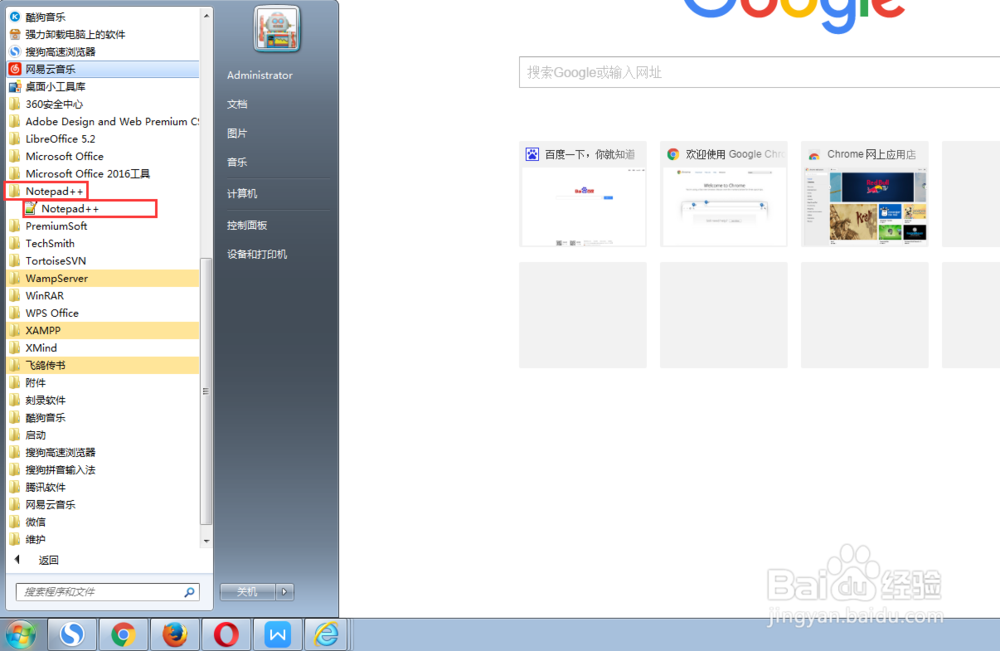Expand the TortoiseSVN folder
This screenshot has width=1000, height=651.
coord(102,261)
